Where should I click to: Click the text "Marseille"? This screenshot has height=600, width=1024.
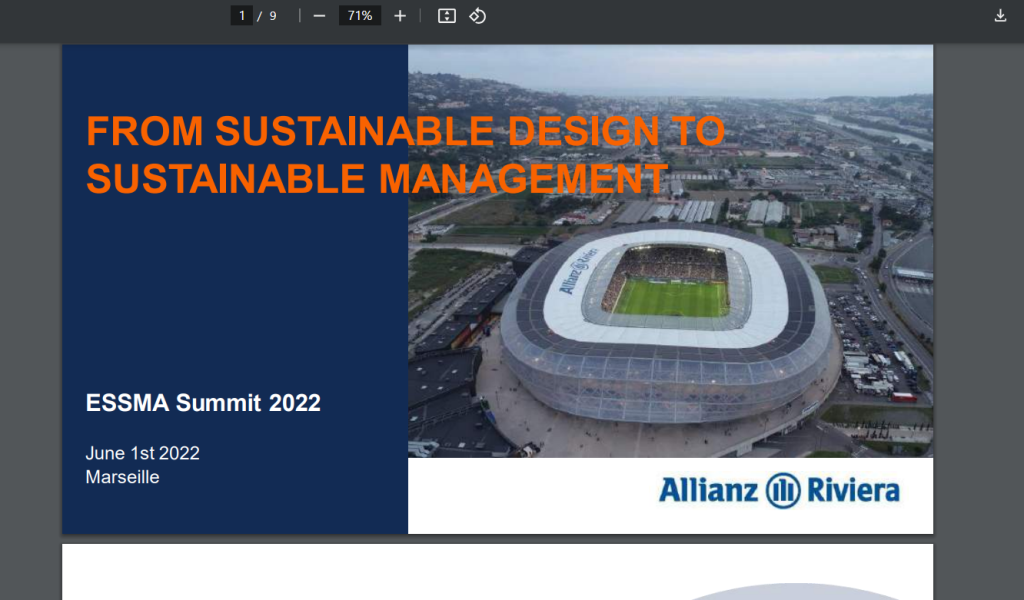(x=122, y=477)
